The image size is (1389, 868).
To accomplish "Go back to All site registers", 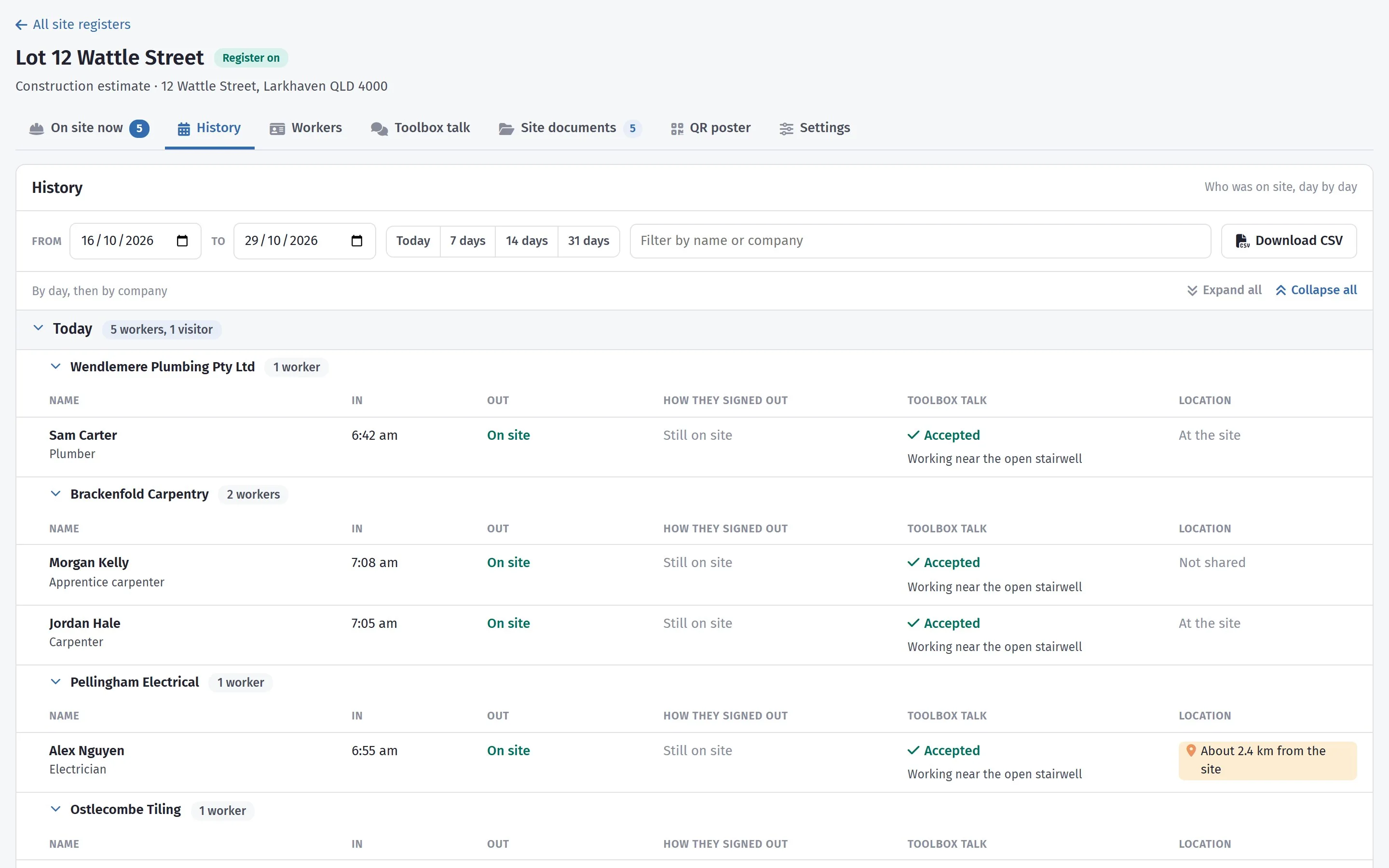I will [73, 25].
